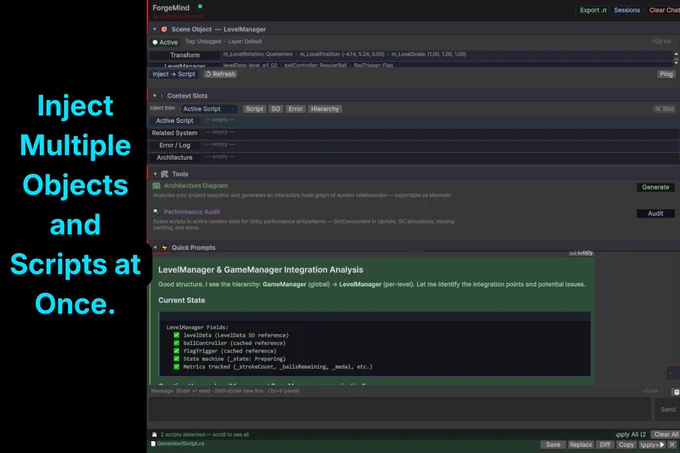
Task: Click the X Slot clear button
Action: (664, 109)
